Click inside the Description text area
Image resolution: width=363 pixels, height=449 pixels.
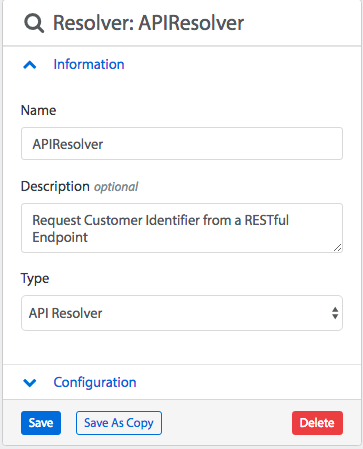tap(182, 228)
